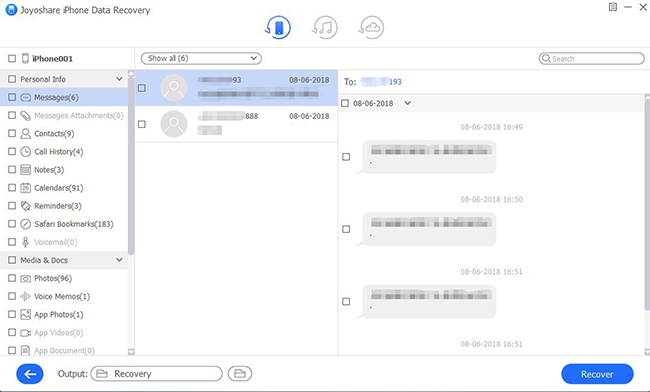Click the message pane vertical scrollbar

(647, 205)
